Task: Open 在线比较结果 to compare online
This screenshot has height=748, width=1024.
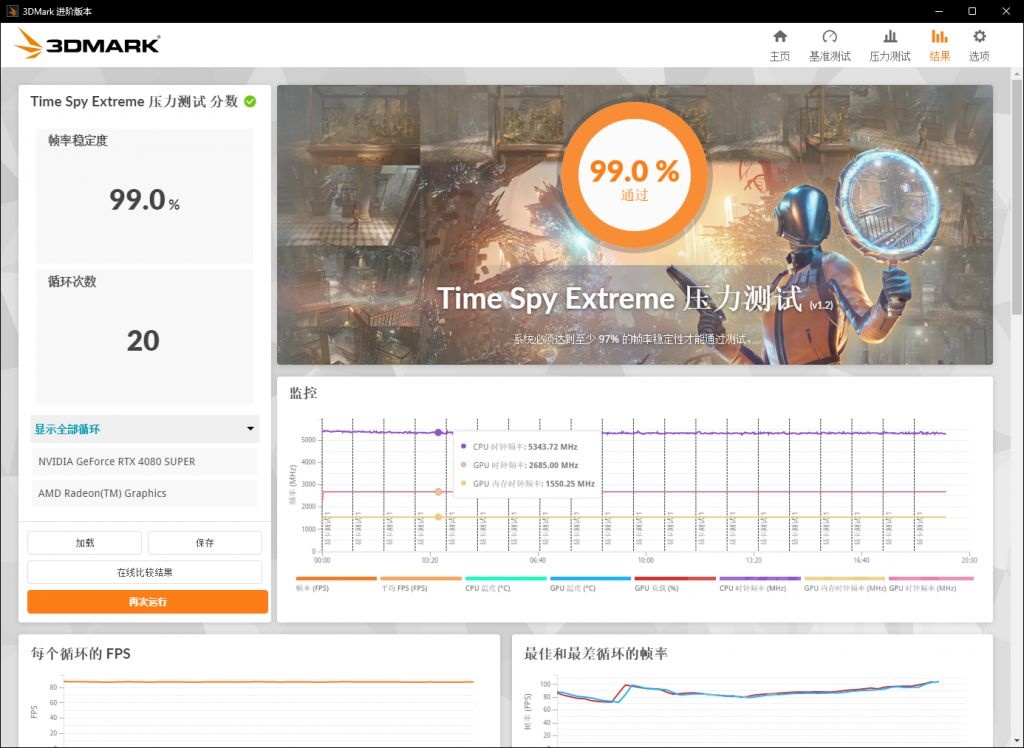Action: pyautogui.click(x=144, y=572)
